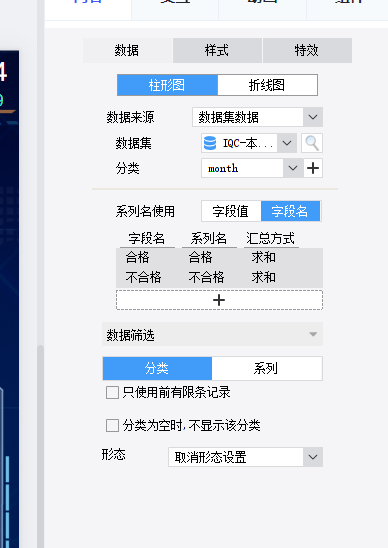Click 求和 summary in the 不合格 row
Viewport: 388px width, 548px height.
[264, 277]
